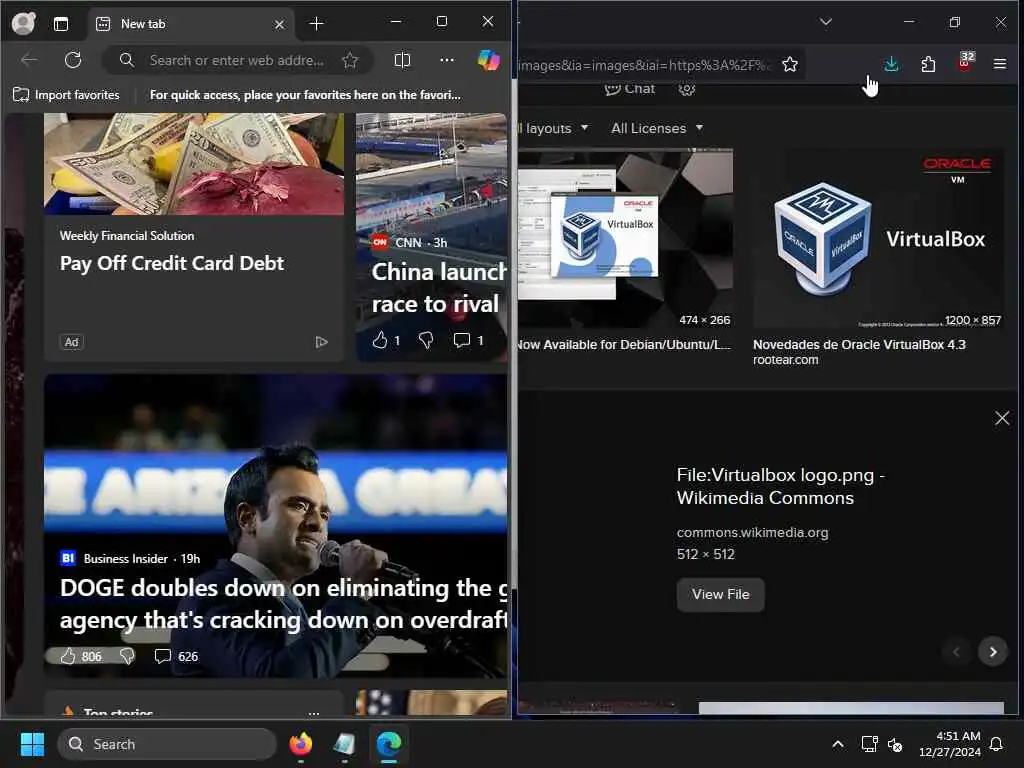This screenshot has width=1024, height=768.
Task: Bookmark this page in Firefox
Action: [x=790, y=64]
